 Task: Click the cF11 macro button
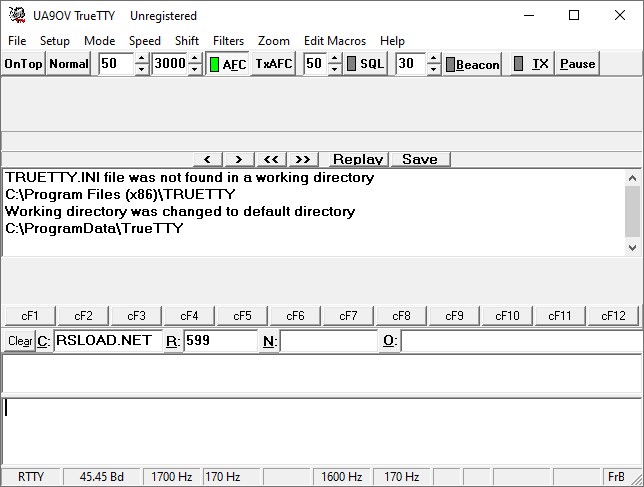pos(560,316)
